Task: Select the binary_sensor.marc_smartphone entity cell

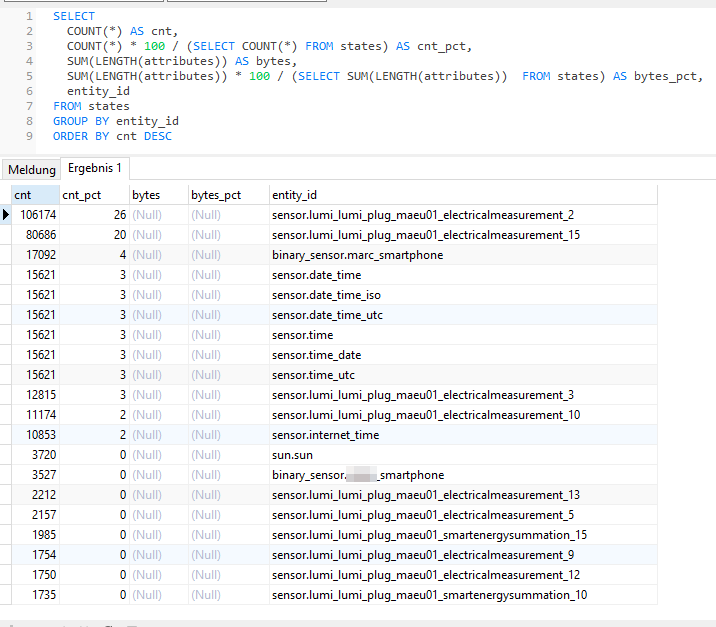Action: 463,255
